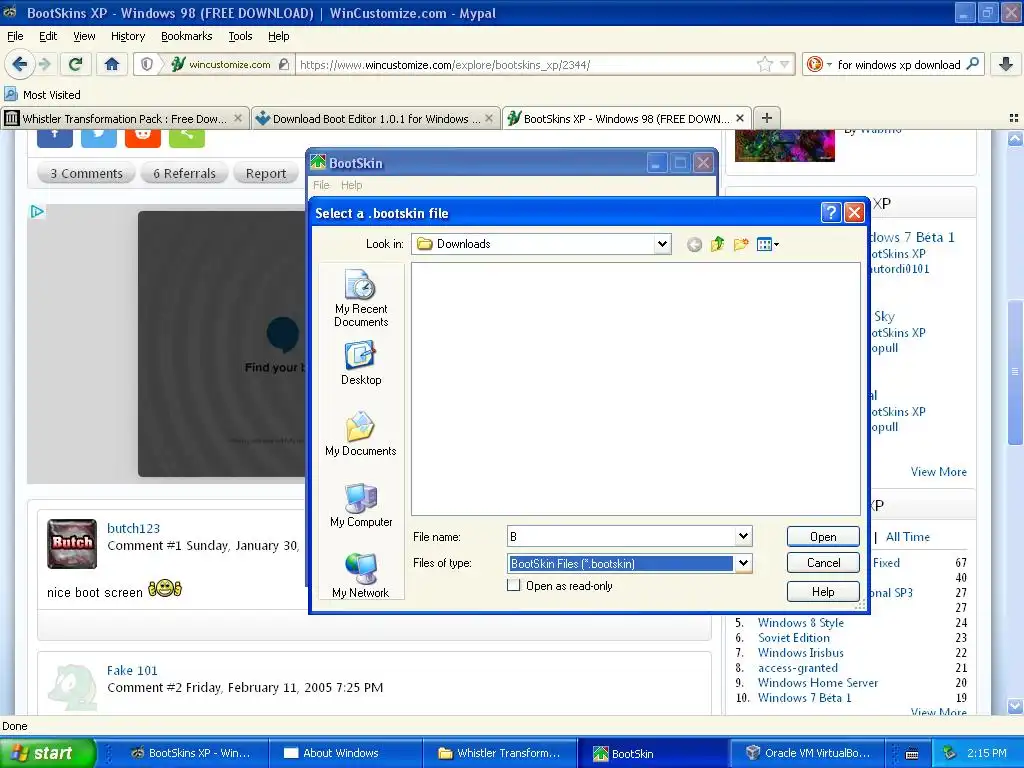This screenshot has height=768, width=1024.
Task: Open the Downloads arrow in browser toolbar
Action: click(1006, 64)
